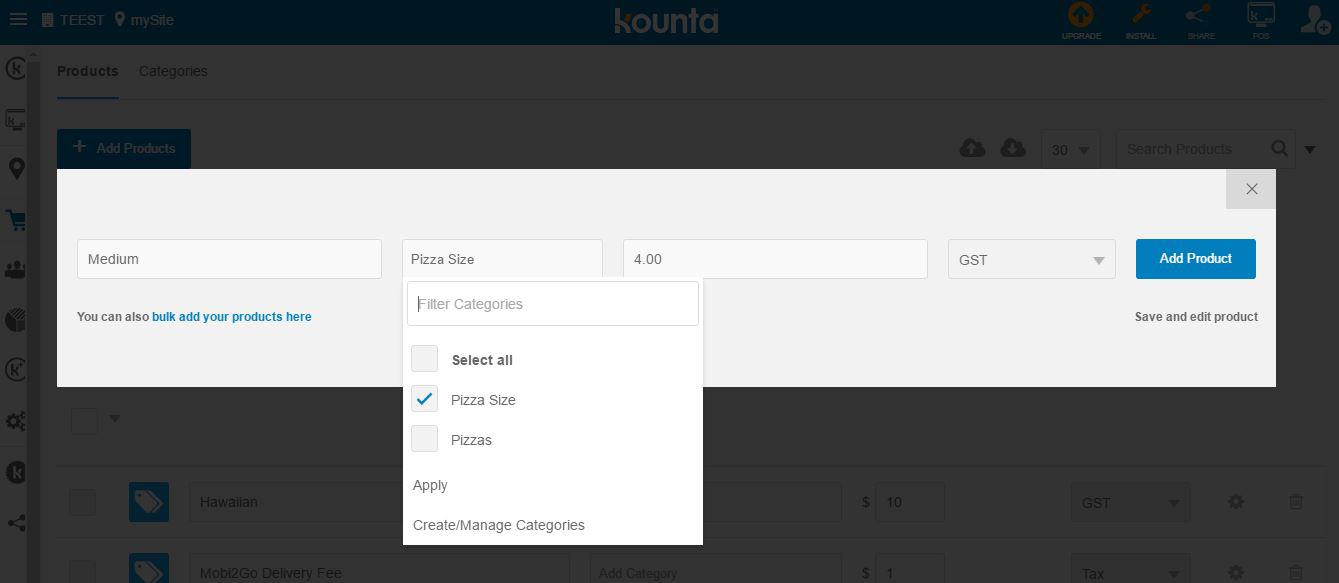
Task: Open the 30 per page dropdown
Action: coord(1070,150)
